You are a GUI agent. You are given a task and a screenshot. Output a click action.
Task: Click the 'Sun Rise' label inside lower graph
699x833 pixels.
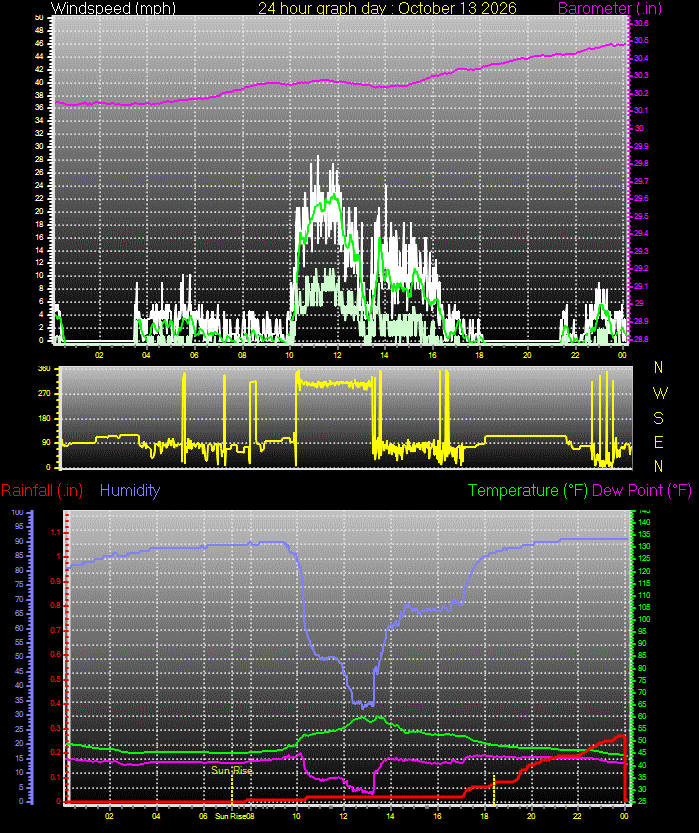[x=232, y=770]
